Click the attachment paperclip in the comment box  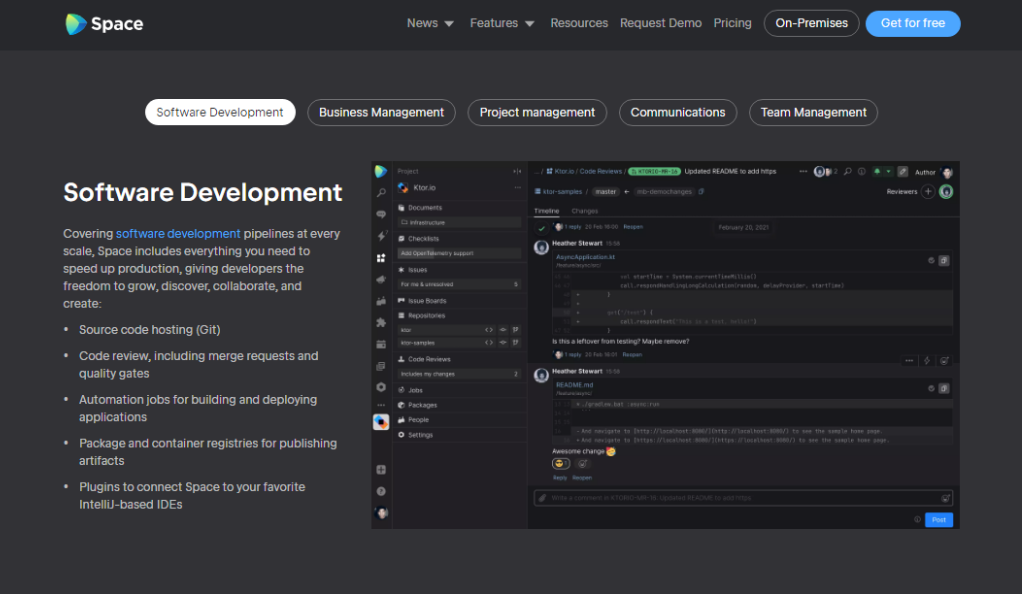(x=542, y=498)
